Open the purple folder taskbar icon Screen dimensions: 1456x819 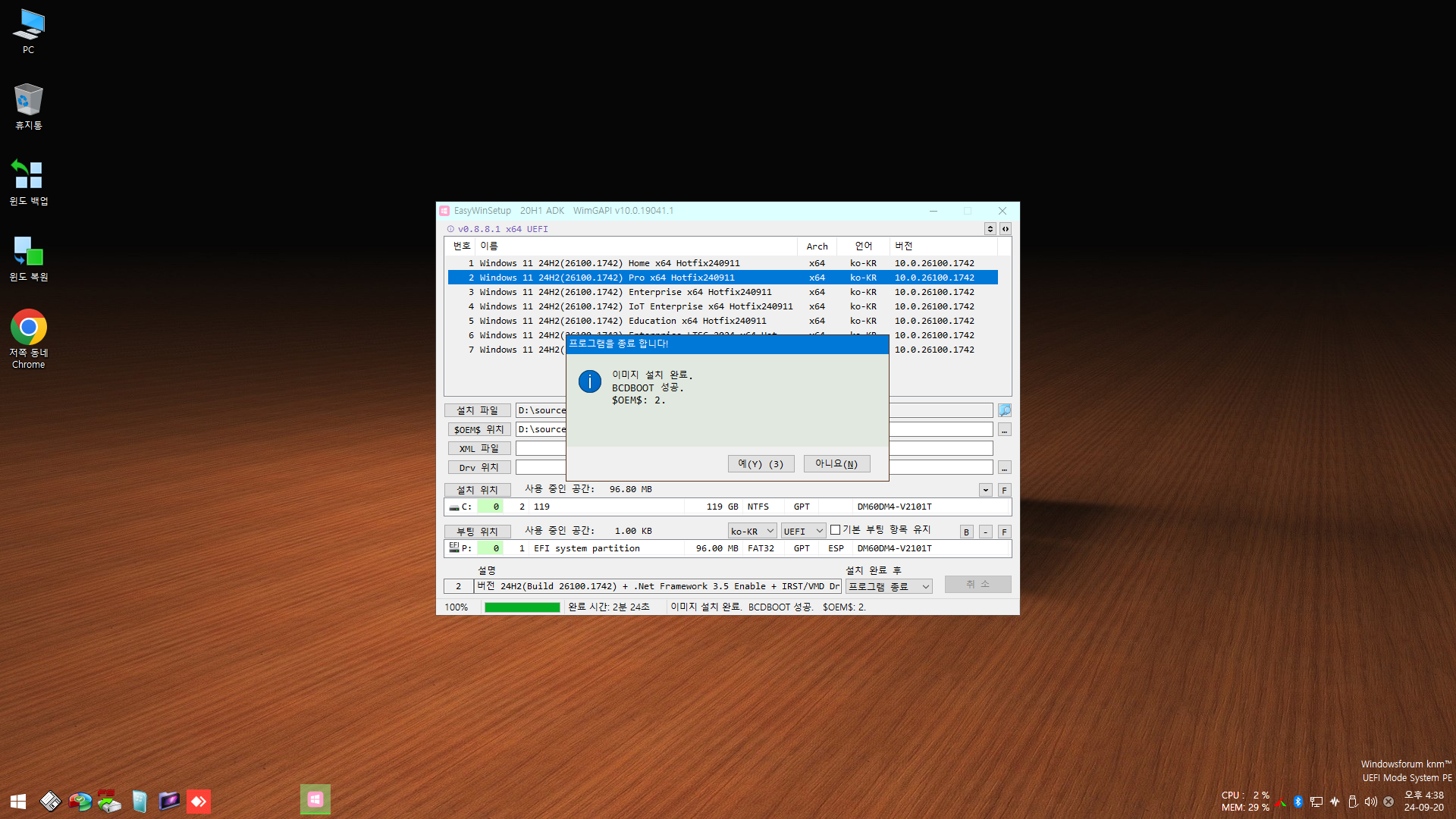tap(169, 801)
